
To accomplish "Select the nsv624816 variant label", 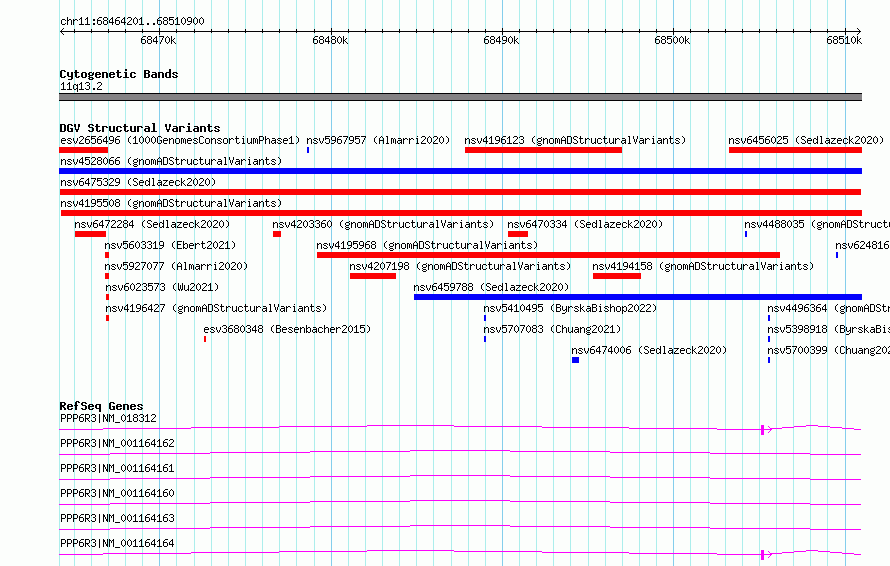I will point(862,245).
